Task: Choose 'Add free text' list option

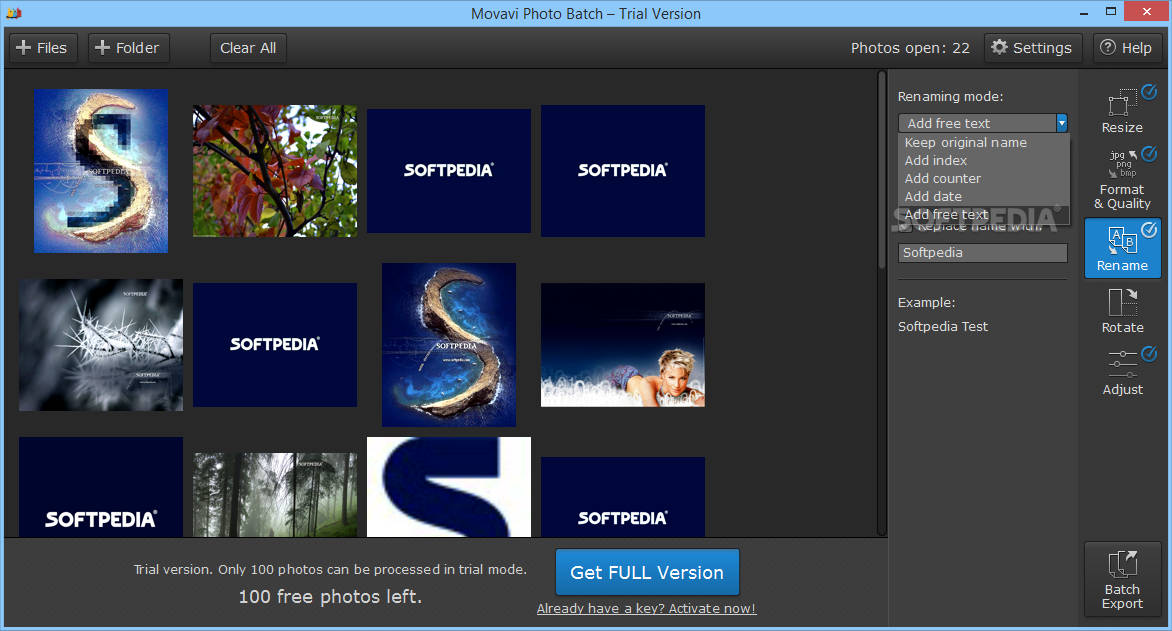Action: pyautogui.click(x=984, y=214)
